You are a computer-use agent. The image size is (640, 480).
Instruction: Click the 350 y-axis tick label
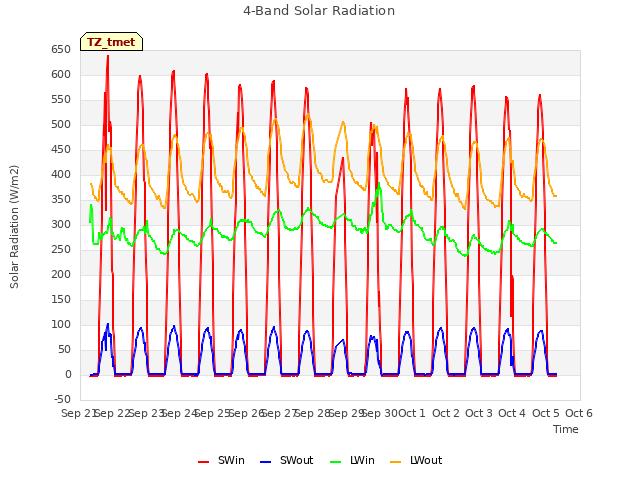pos(61,200)
